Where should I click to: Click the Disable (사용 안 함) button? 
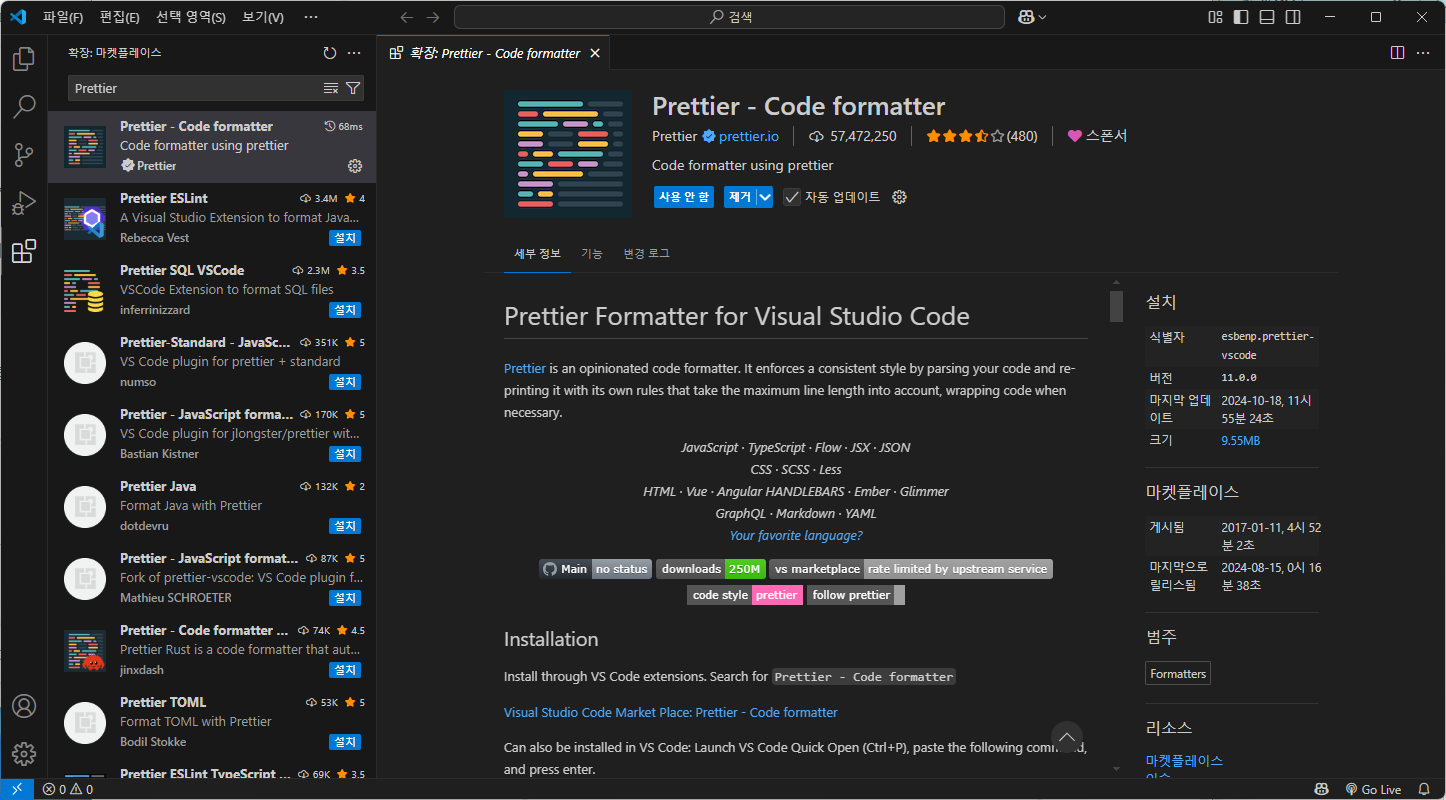[x=684, y=197]
